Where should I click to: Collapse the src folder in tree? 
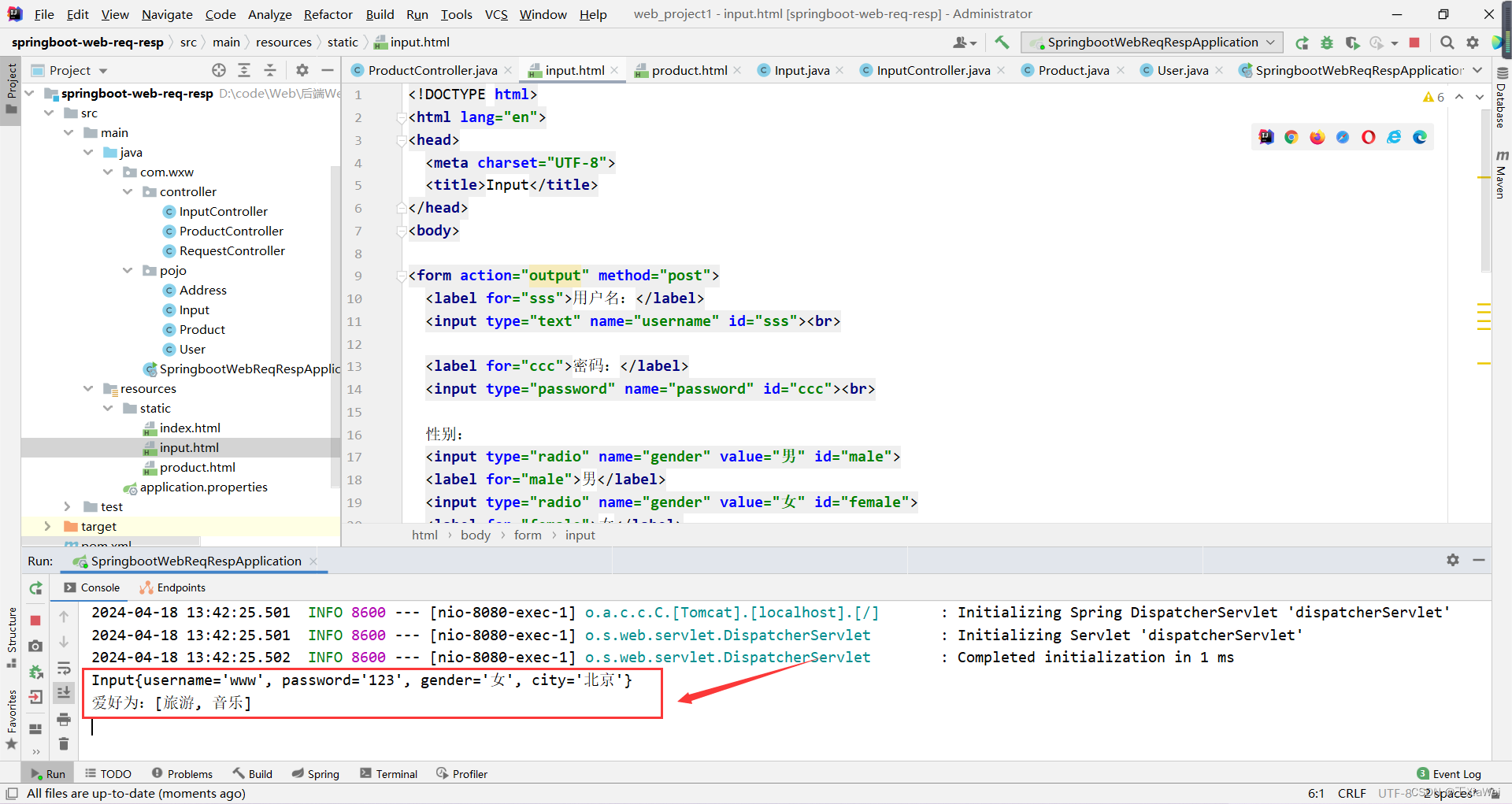click(x=49, y=113)
